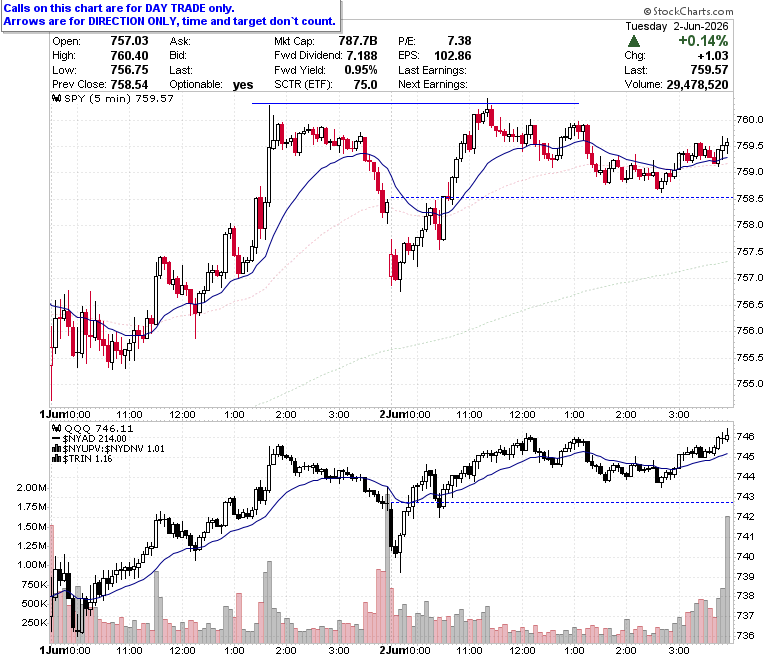The width and height of the screenshot is (780, 659).
Task: Click the solid blue resistance line above 760
Action: pos(415,103)
